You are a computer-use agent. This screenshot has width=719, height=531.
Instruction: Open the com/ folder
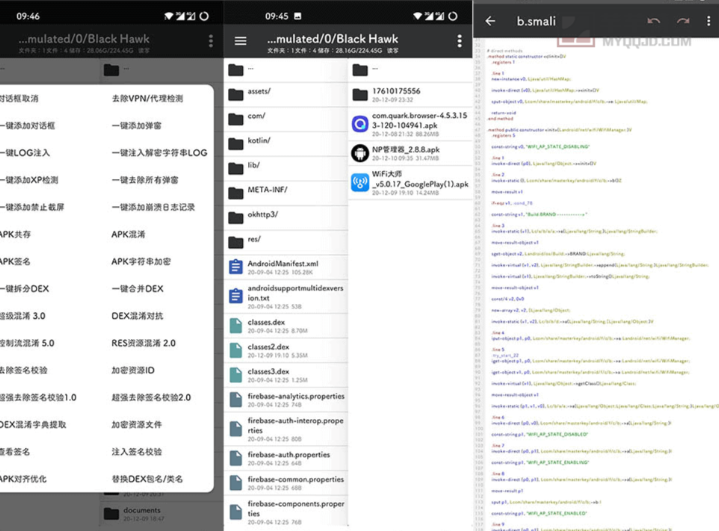pyautogui.click(x=285, y=119)
